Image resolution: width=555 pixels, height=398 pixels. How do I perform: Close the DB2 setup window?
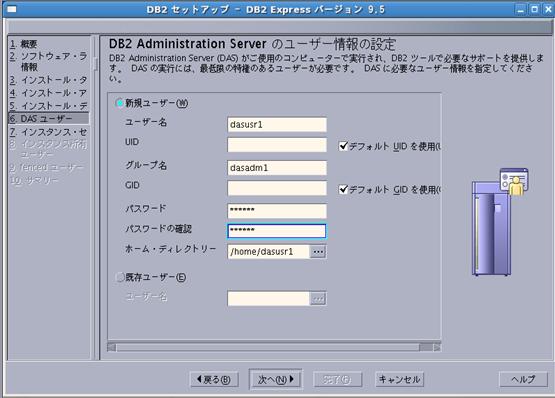pos(548,9)
